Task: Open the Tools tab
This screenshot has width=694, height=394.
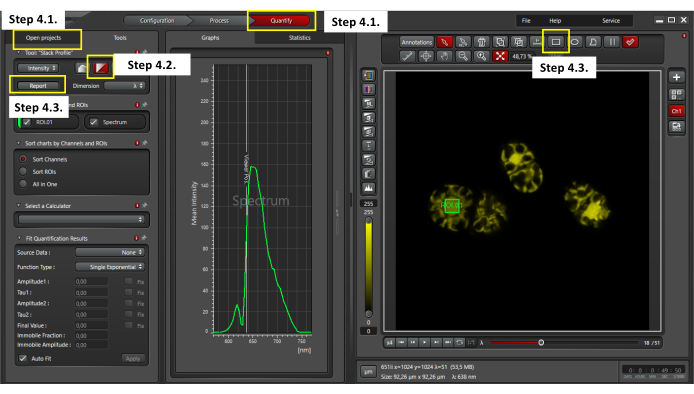Action: [120, 38]
